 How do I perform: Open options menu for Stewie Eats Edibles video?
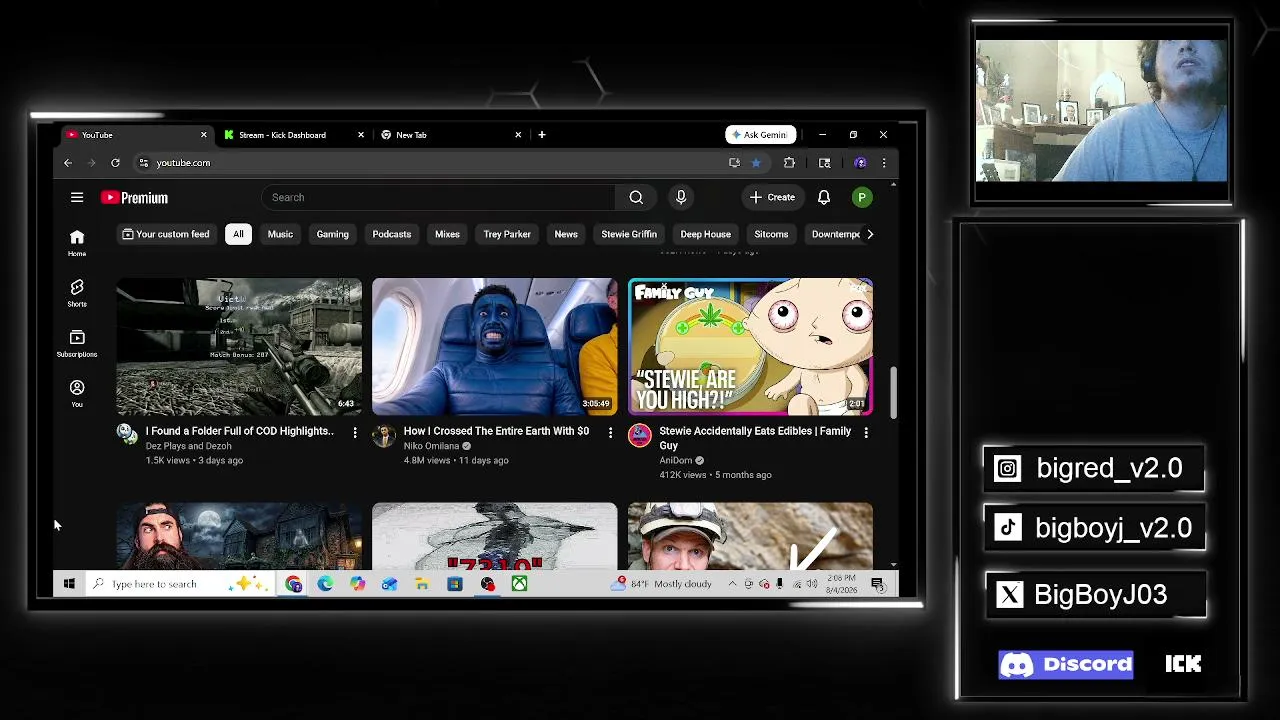(866, 432)
